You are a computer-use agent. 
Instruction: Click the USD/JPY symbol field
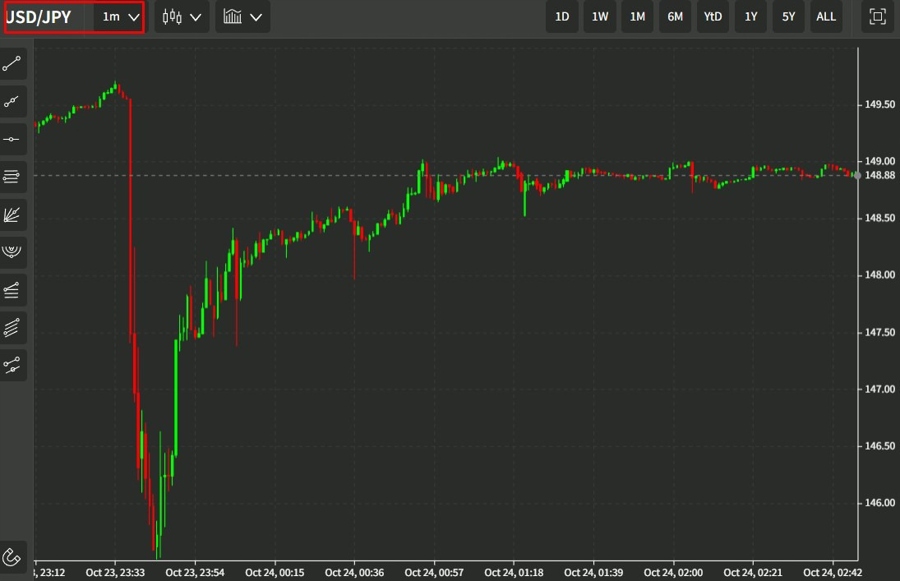tap(47, 16)
